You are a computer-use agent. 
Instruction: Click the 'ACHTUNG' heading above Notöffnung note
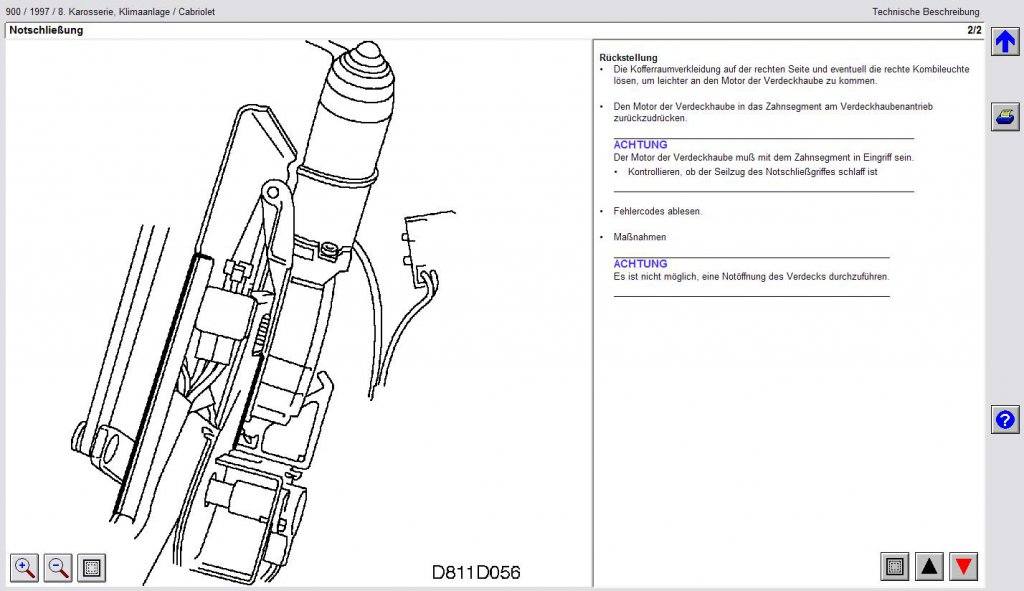[x=640, y=264]
